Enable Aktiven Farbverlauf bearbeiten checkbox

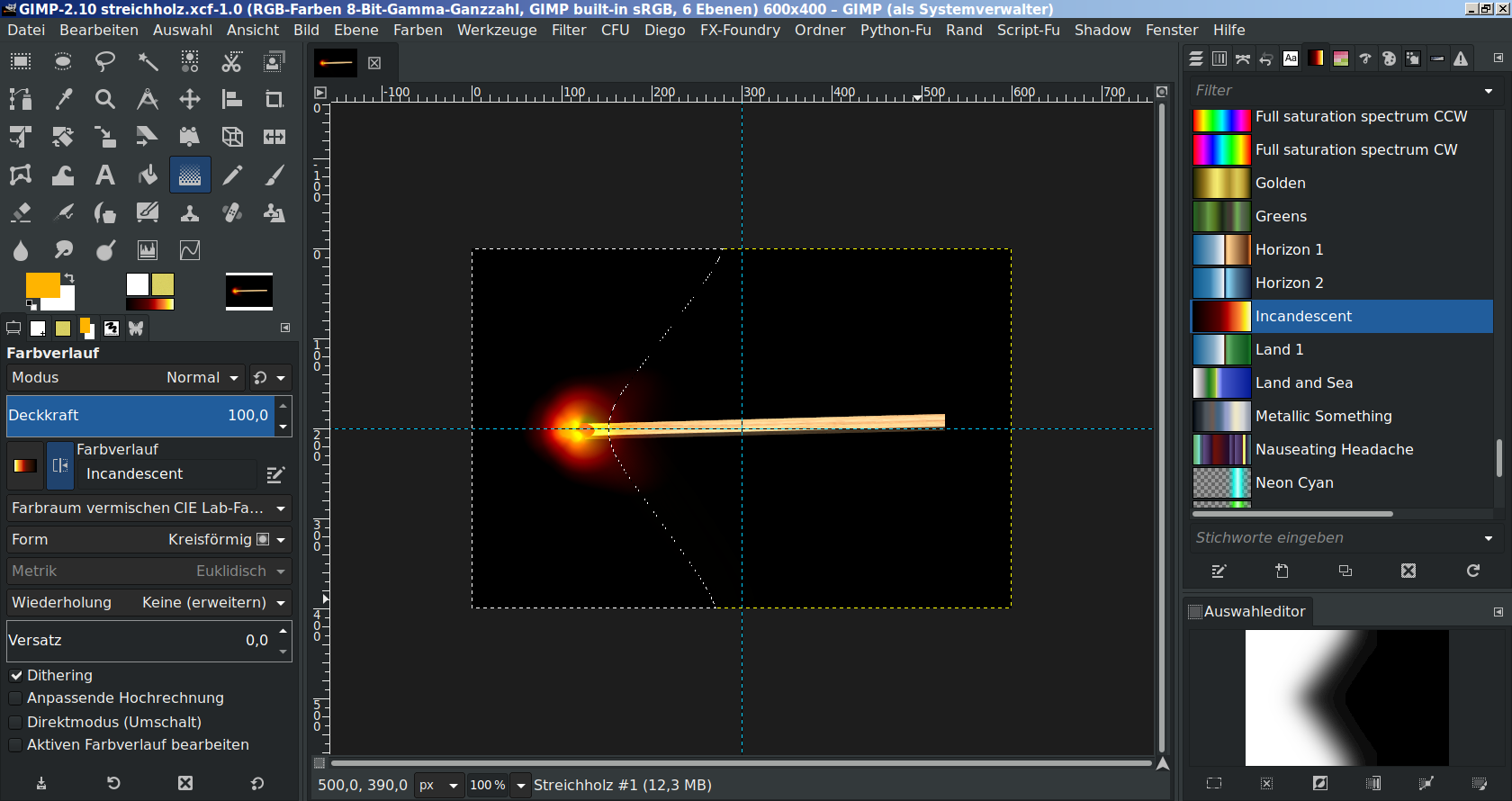click(x=16, y=745)
